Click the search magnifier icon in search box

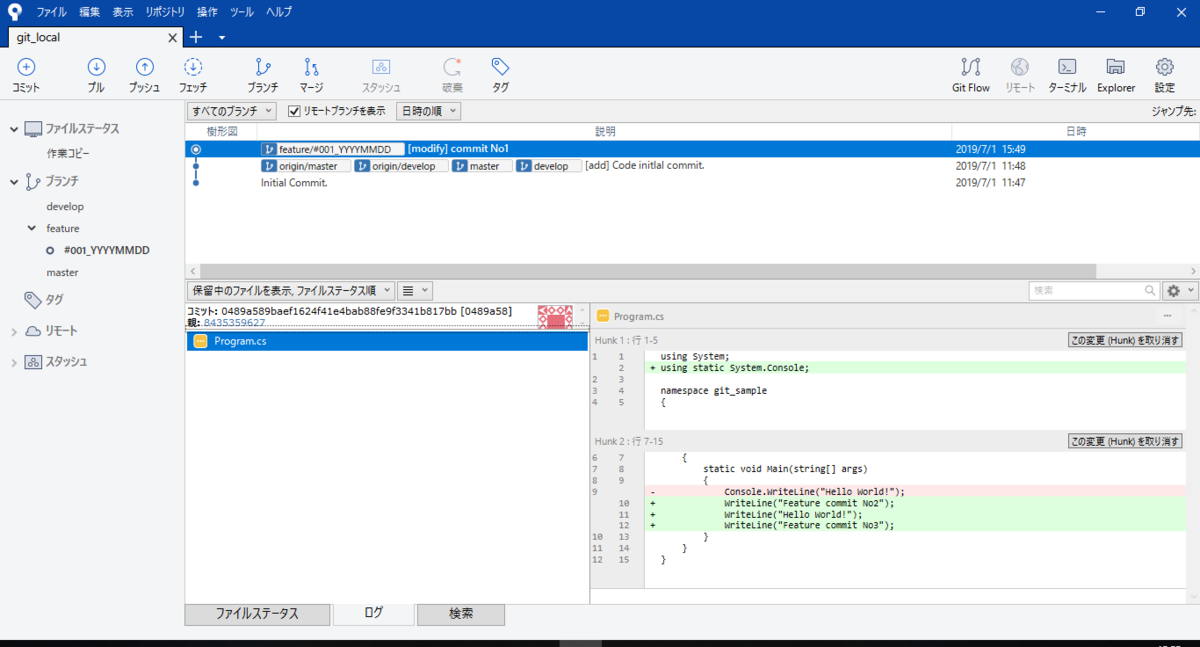tap(1150, 290)
